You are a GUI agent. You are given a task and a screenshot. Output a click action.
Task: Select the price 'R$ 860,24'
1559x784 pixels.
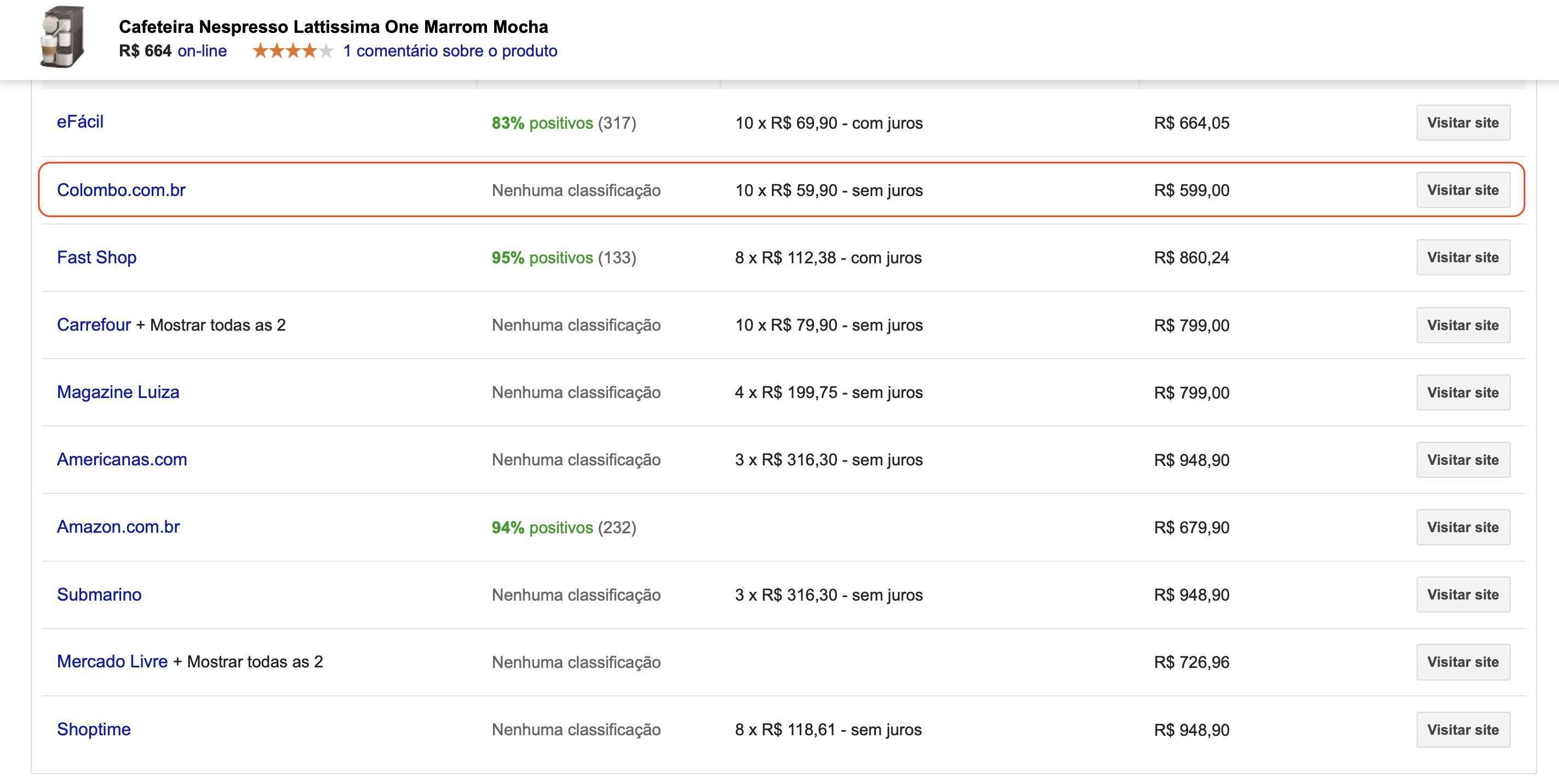(1191, 258)
